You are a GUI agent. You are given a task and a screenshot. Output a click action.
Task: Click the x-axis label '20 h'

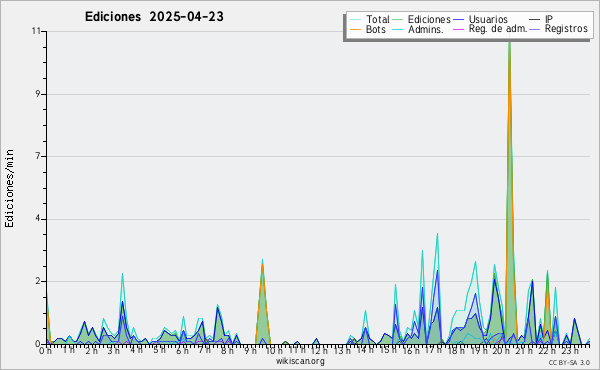pyautogui.click(x=502, y=350)
